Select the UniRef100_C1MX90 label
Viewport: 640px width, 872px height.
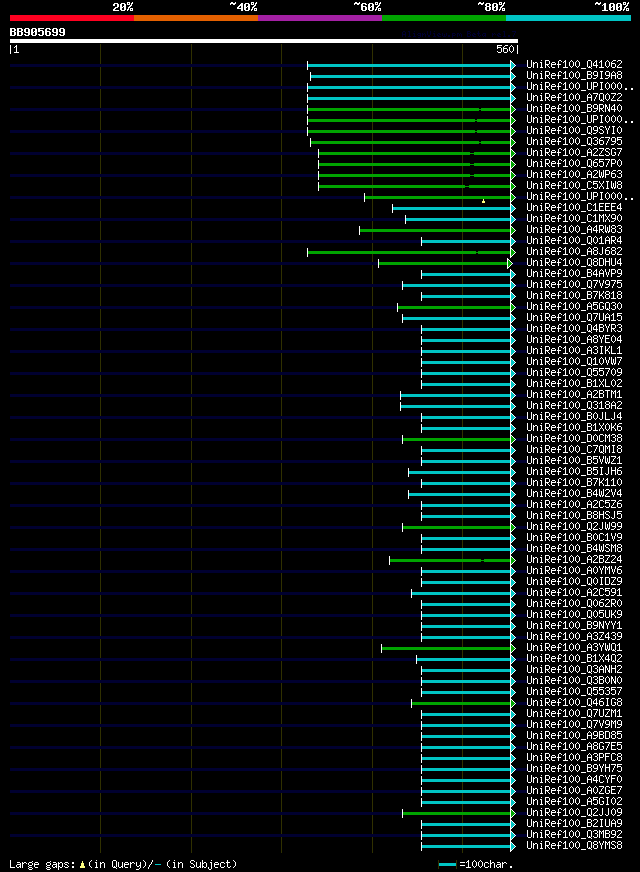(574, 219)
